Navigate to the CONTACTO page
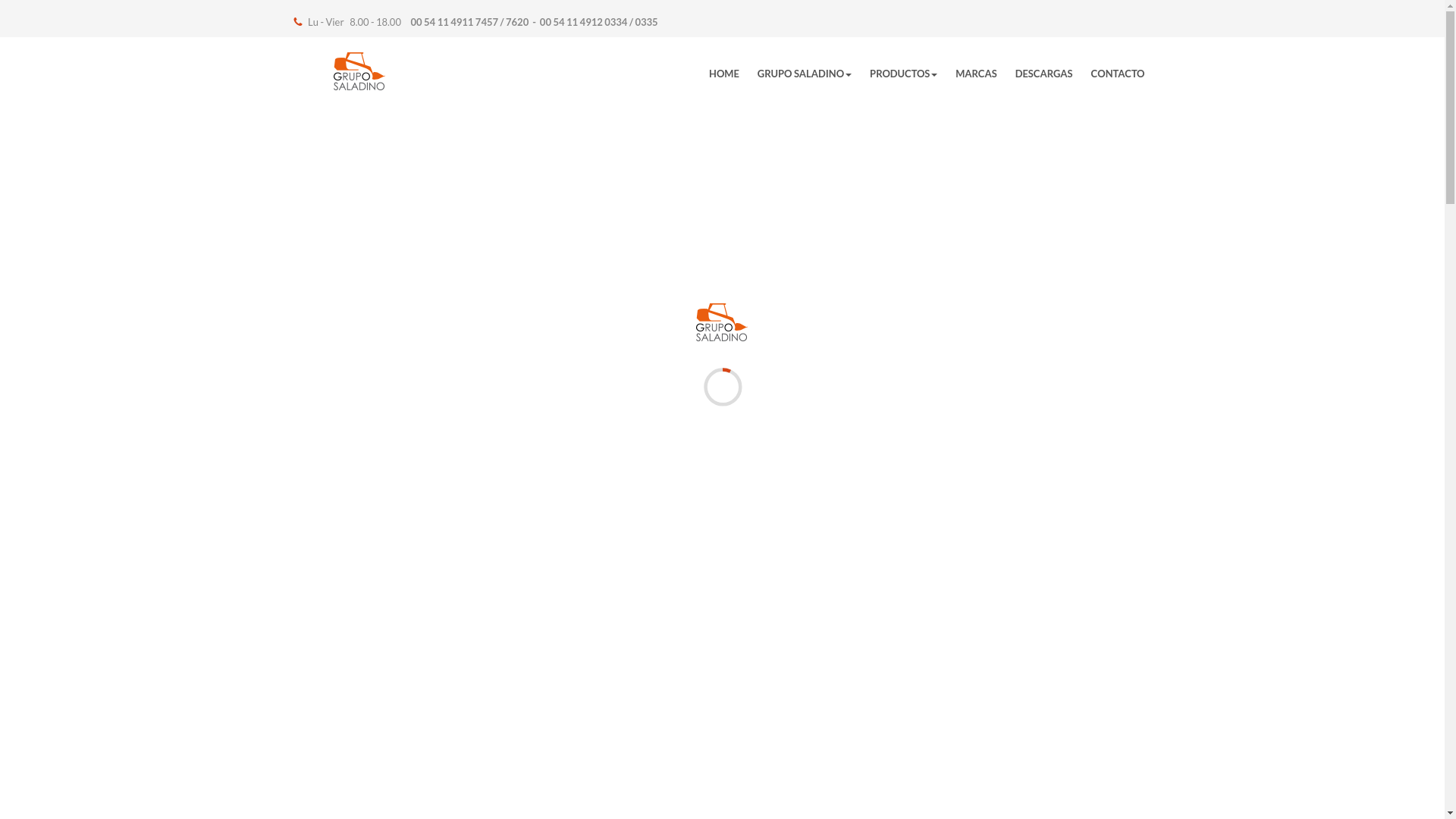The image size is (1456, 819). click(x=1117, y=74)
